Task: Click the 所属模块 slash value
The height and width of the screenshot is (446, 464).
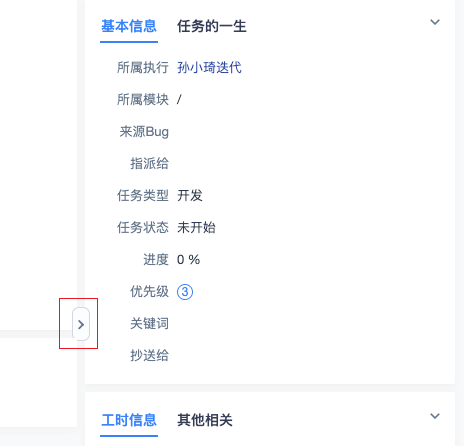Action: pos(179,100)
